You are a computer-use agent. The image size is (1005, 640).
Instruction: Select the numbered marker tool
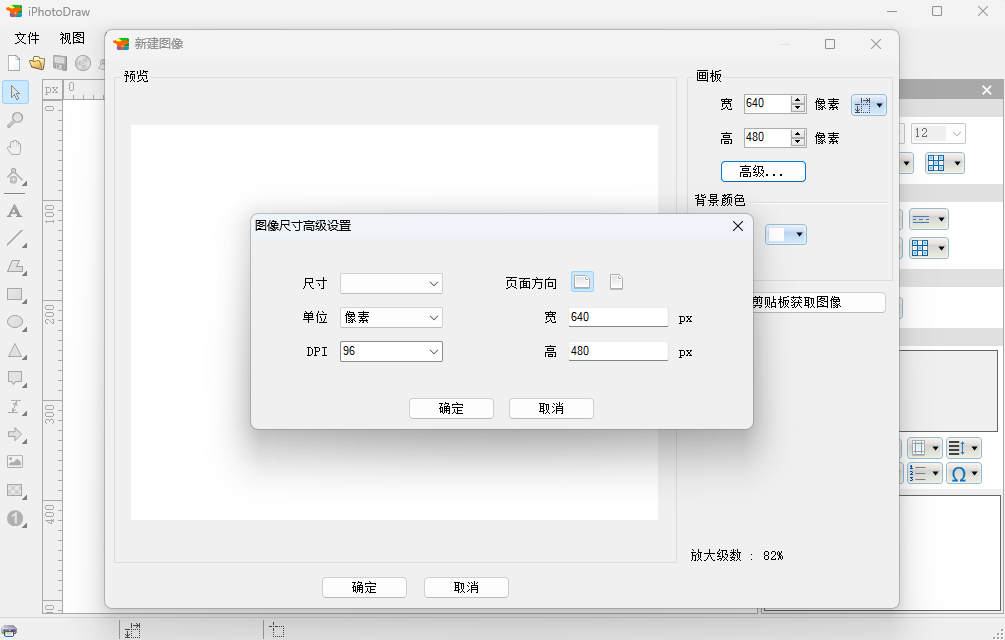click(15, 518)
